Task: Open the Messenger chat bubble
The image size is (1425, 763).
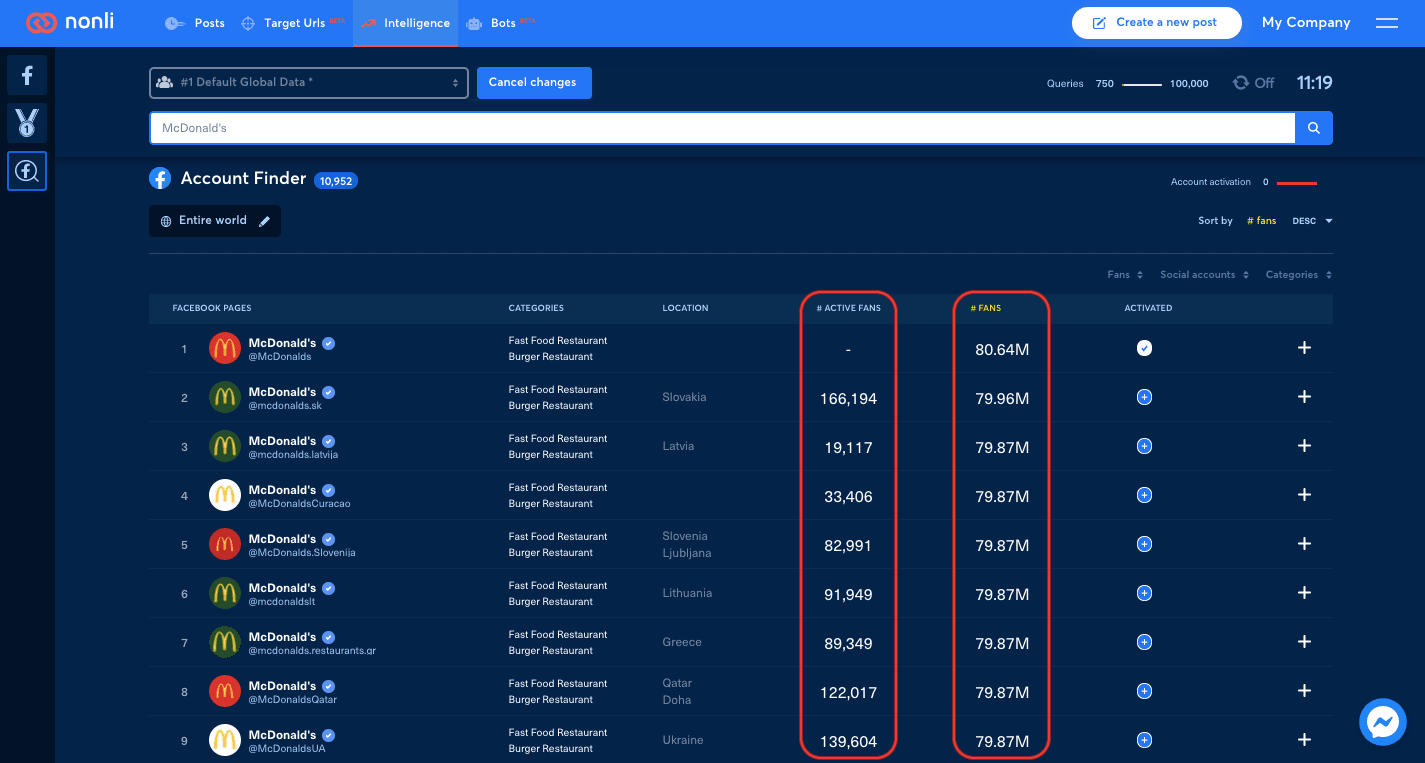Action: click(x=1383, y=722)
